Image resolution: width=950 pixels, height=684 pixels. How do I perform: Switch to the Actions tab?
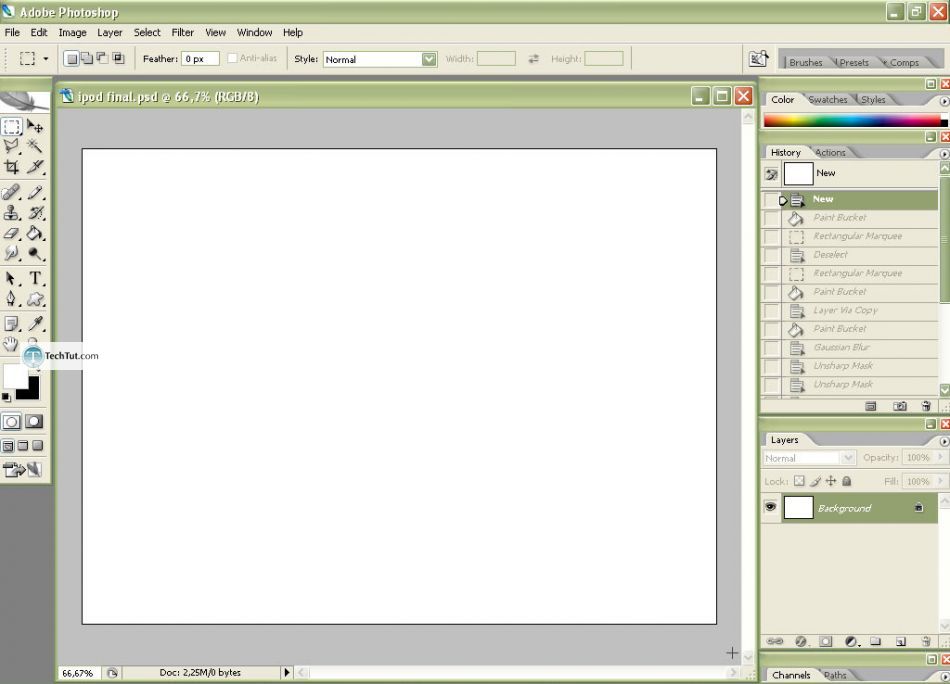(x=830, y=153)
